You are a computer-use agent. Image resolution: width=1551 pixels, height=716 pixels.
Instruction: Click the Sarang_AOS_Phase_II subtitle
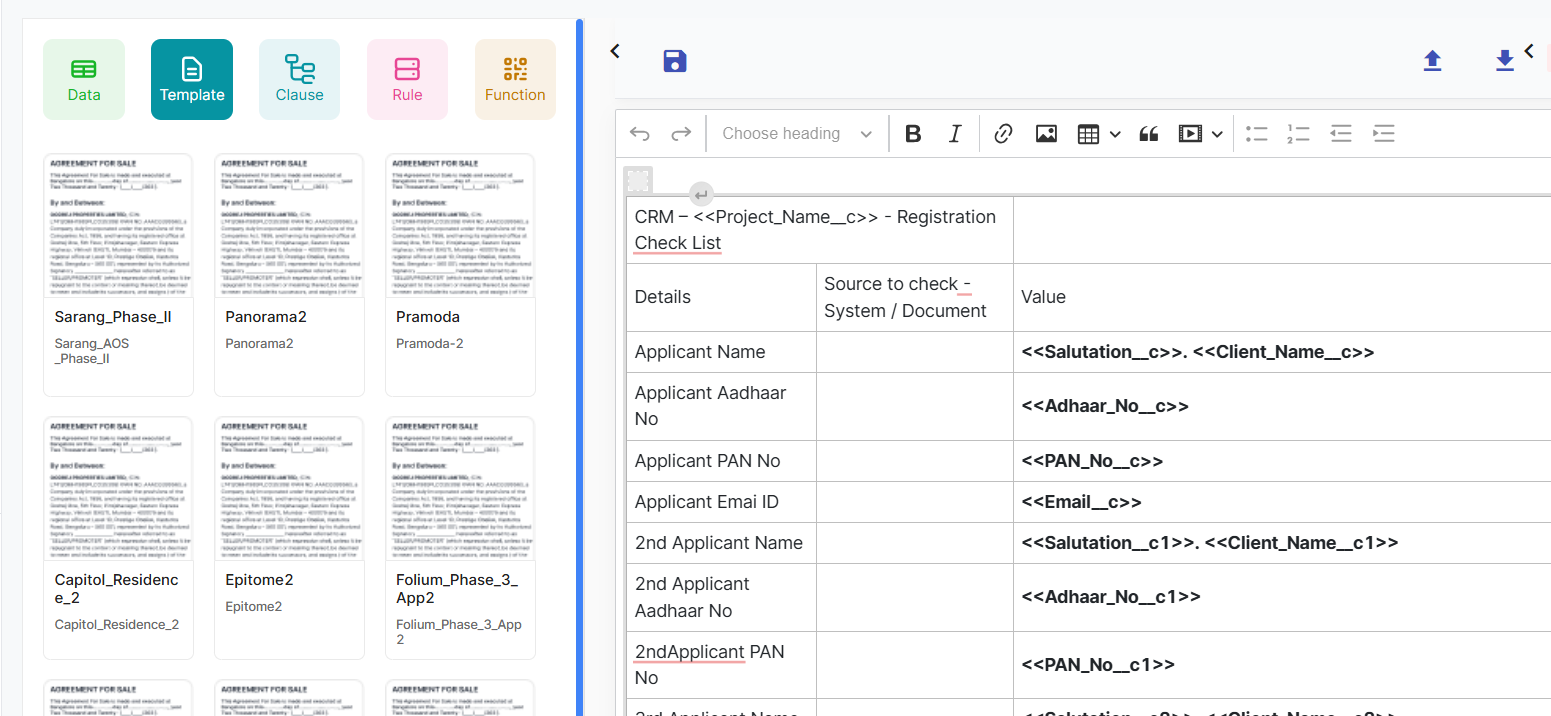click(92, 351)
